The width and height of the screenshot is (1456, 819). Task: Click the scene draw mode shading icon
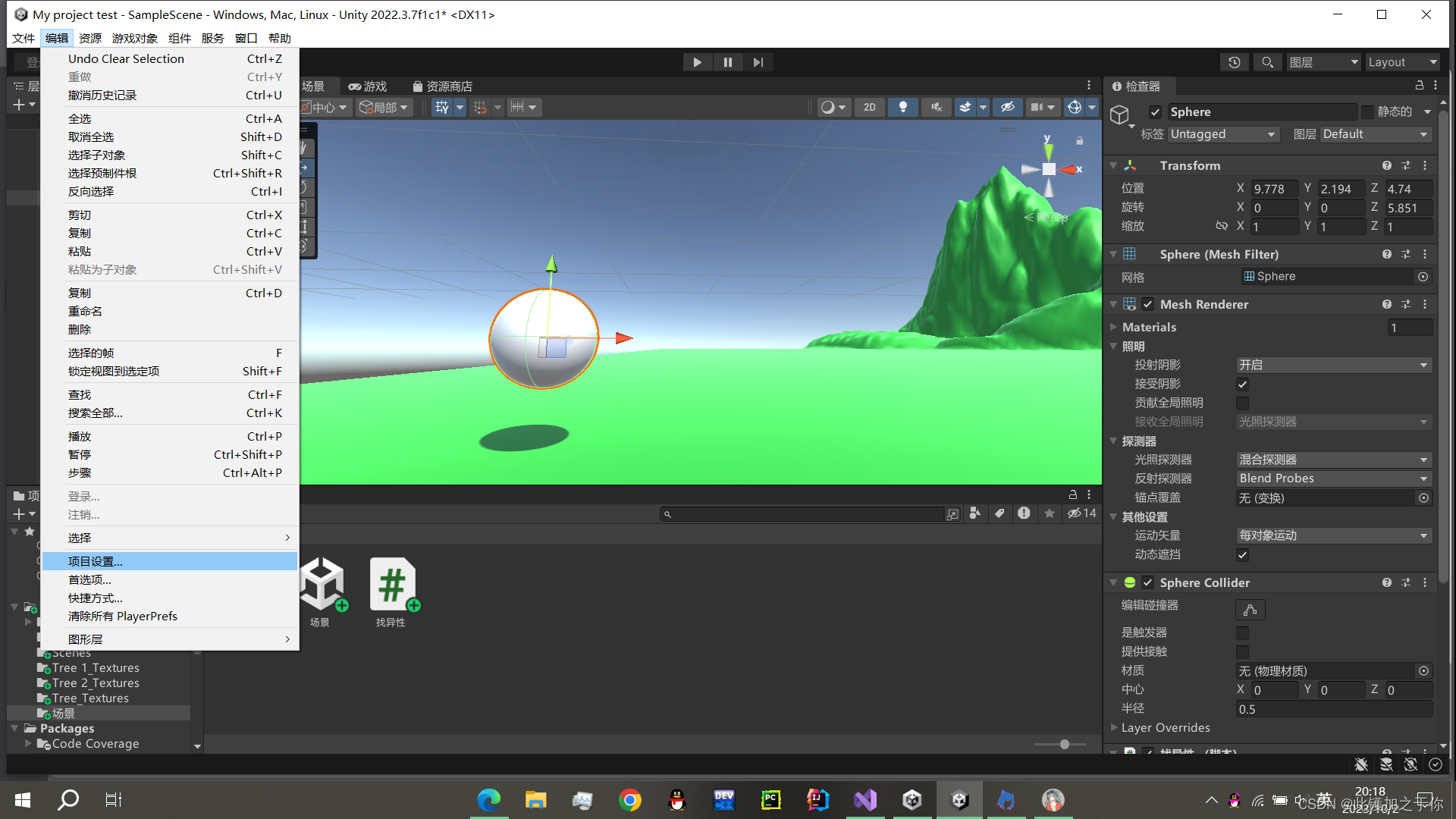(x=828, y=108)
